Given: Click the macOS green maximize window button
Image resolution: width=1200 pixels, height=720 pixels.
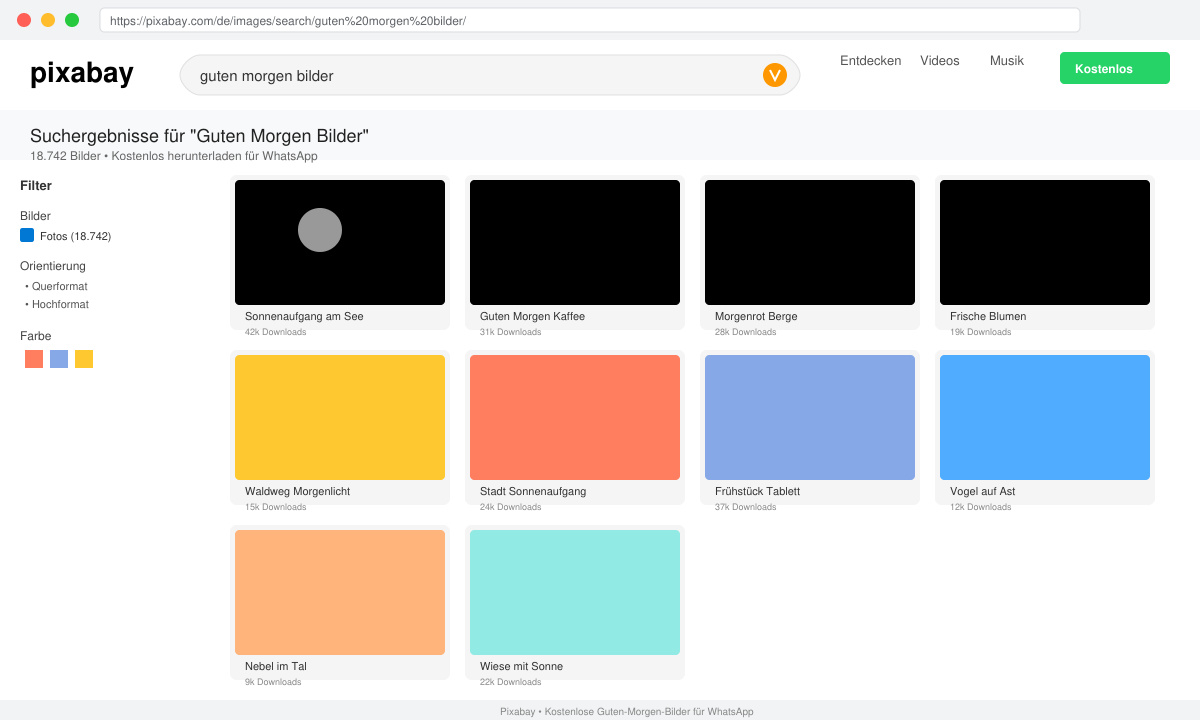Looking at the screenshot, I should coord(72,20).
